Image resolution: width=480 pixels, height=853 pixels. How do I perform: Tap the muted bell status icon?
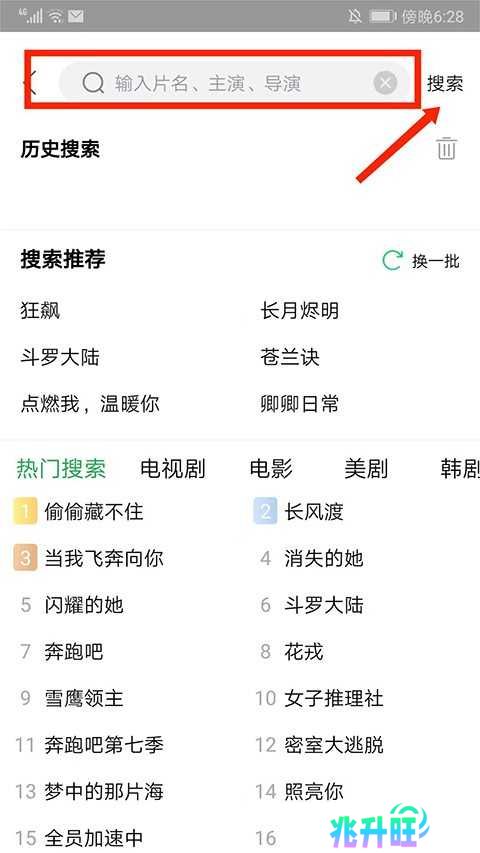coord(355,16)
